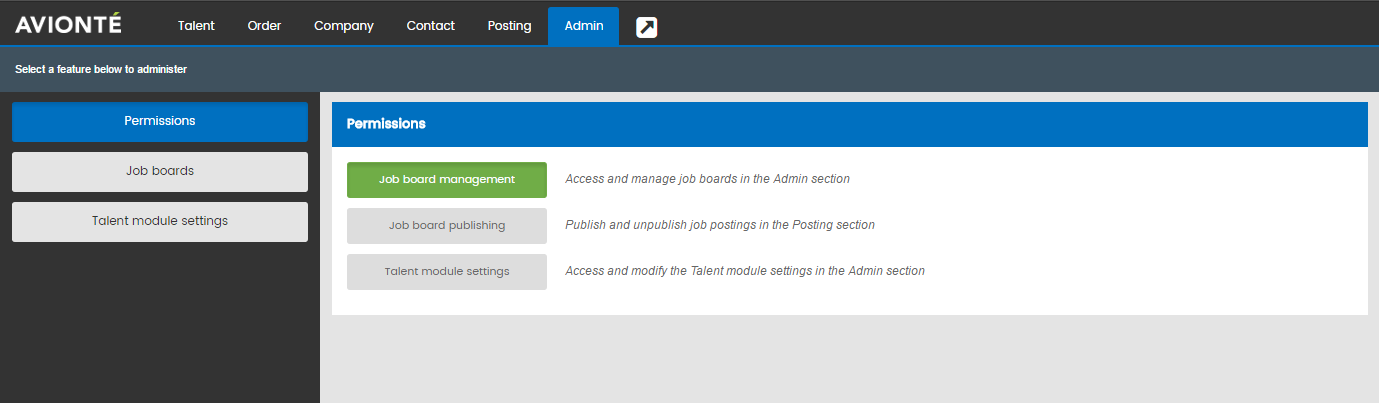Open the Posting tab

[x=509, y=26]
